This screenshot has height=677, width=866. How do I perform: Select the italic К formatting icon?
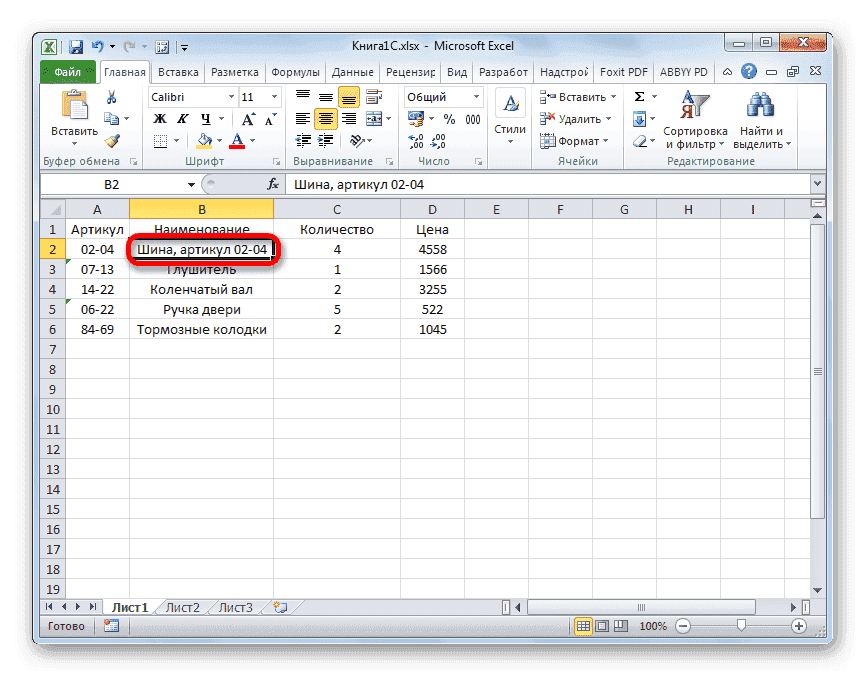coord(183,117)
